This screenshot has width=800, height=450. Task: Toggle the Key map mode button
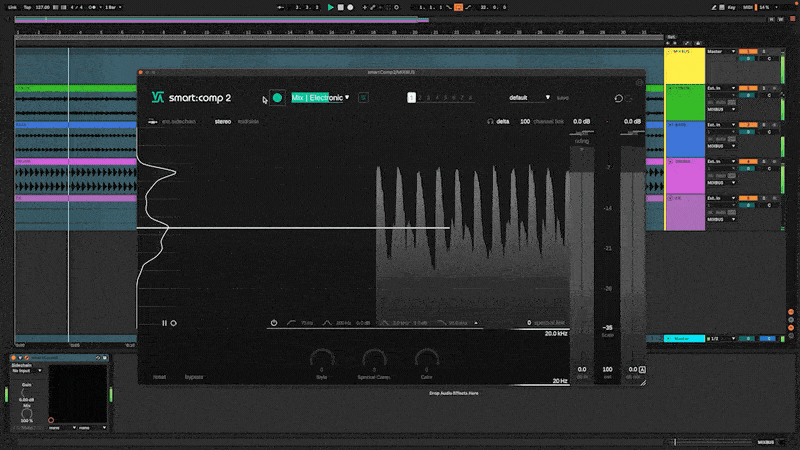(x=731, y=7)
